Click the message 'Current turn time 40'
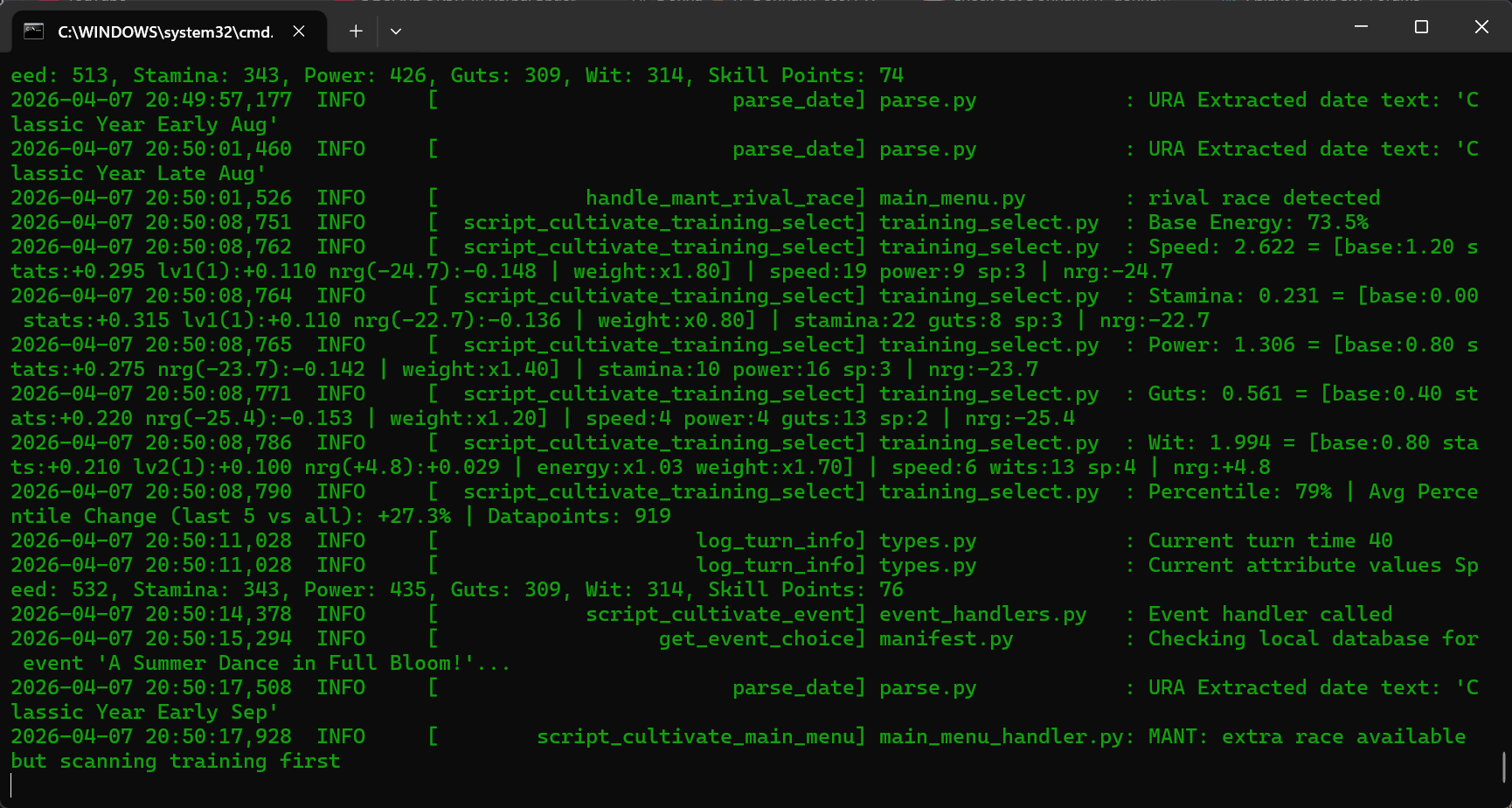The height and width of the screenshot is (808, 1512). click(x=1270, y=540)
